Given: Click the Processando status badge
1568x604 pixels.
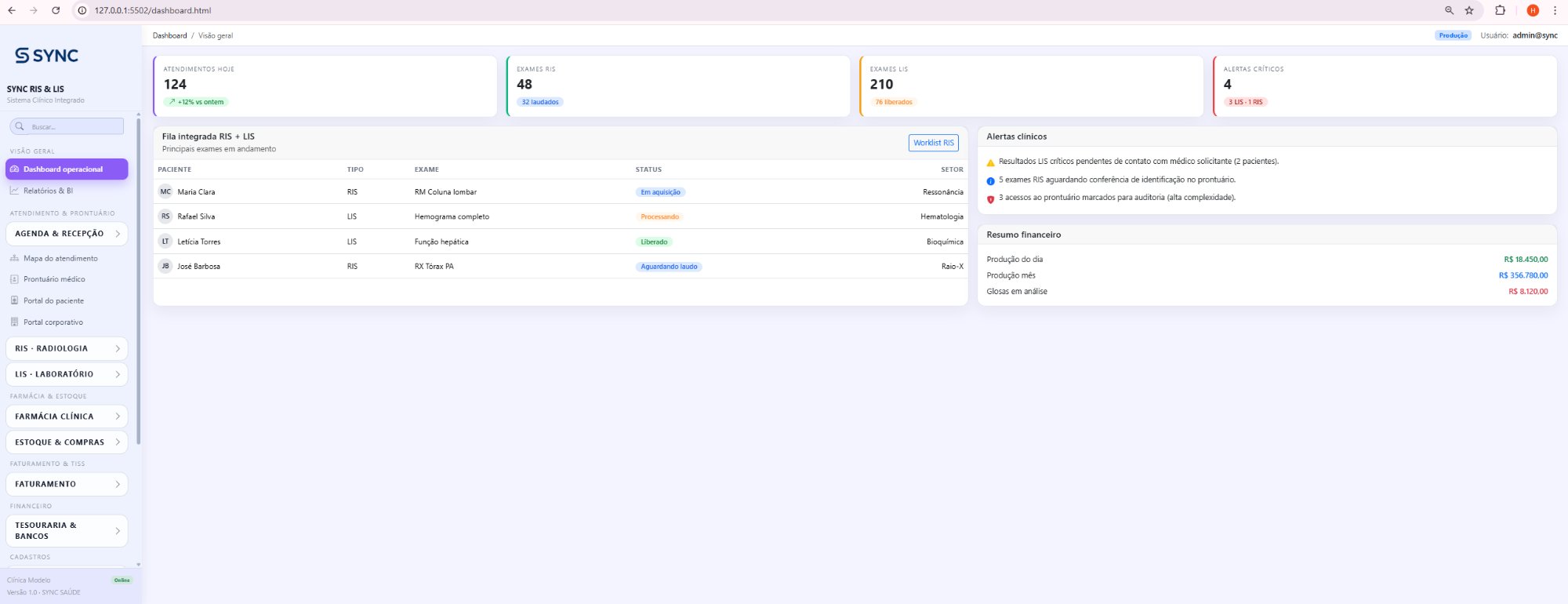Looking at the screenshot, I should 659,216.
